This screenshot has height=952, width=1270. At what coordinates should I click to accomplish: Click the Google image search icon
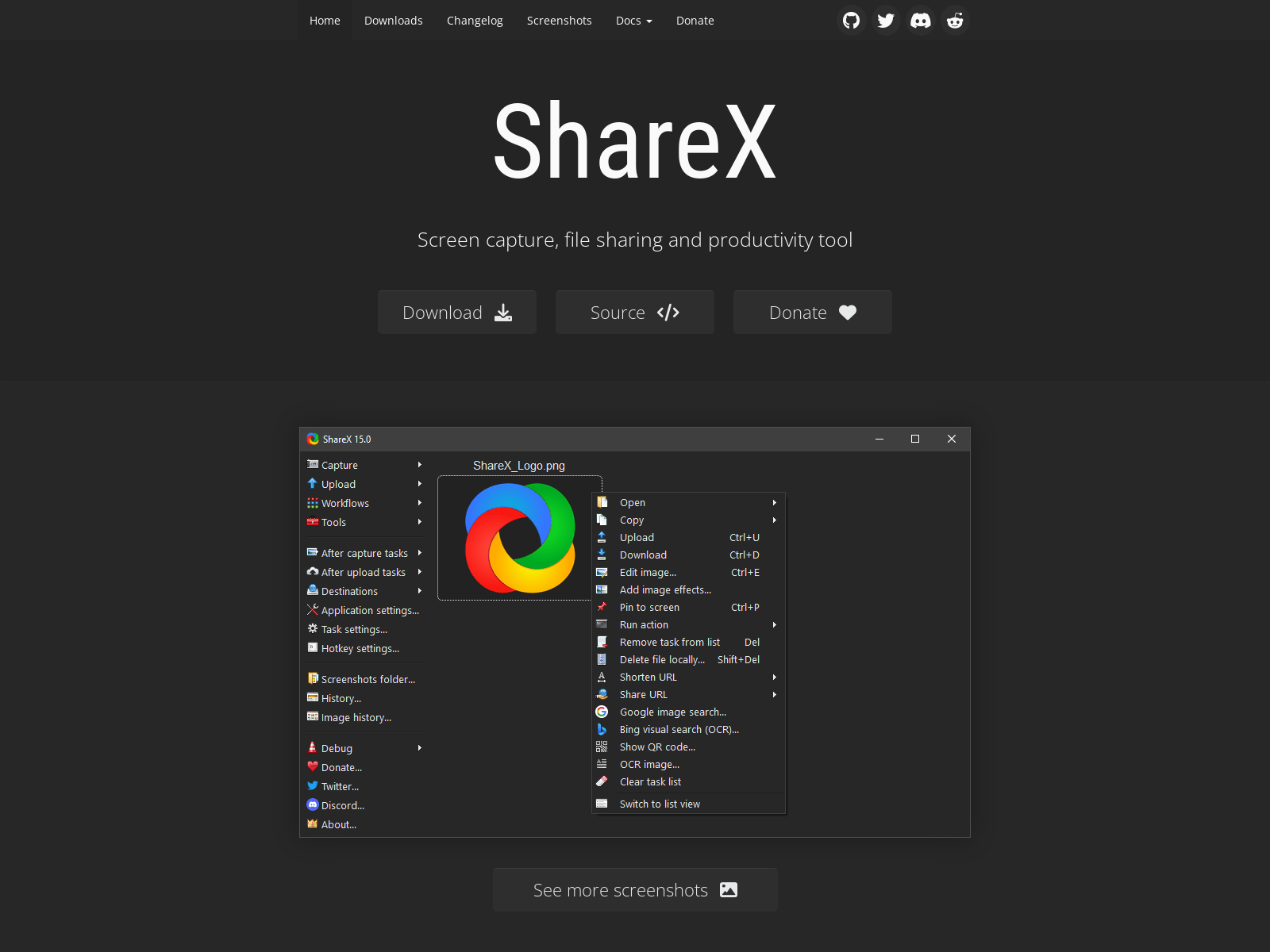point(602,712)
